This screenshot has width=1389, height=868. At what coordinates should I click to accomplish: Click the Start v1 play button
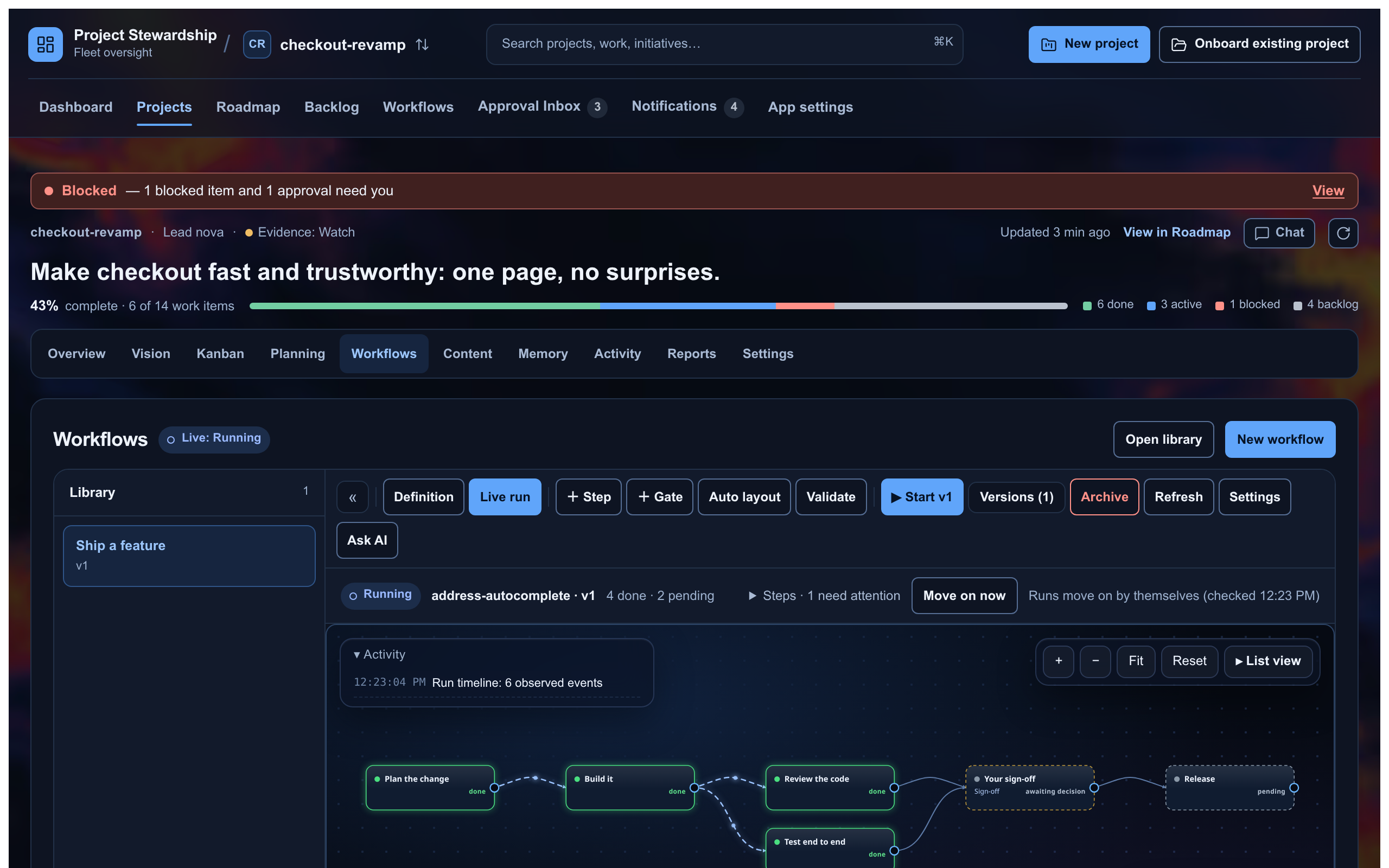coord(921,496)
